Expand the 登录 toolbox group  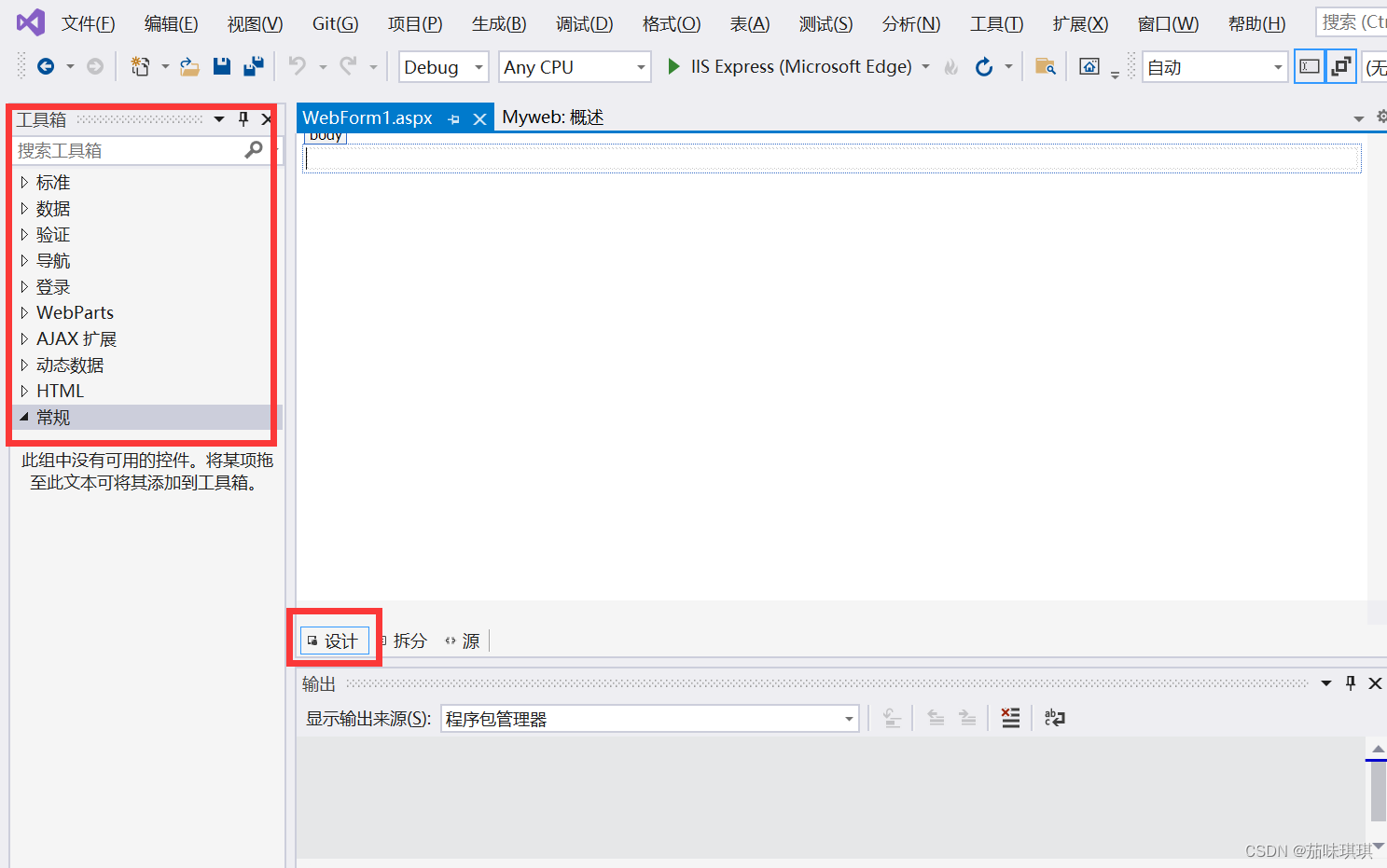[24, 286]
